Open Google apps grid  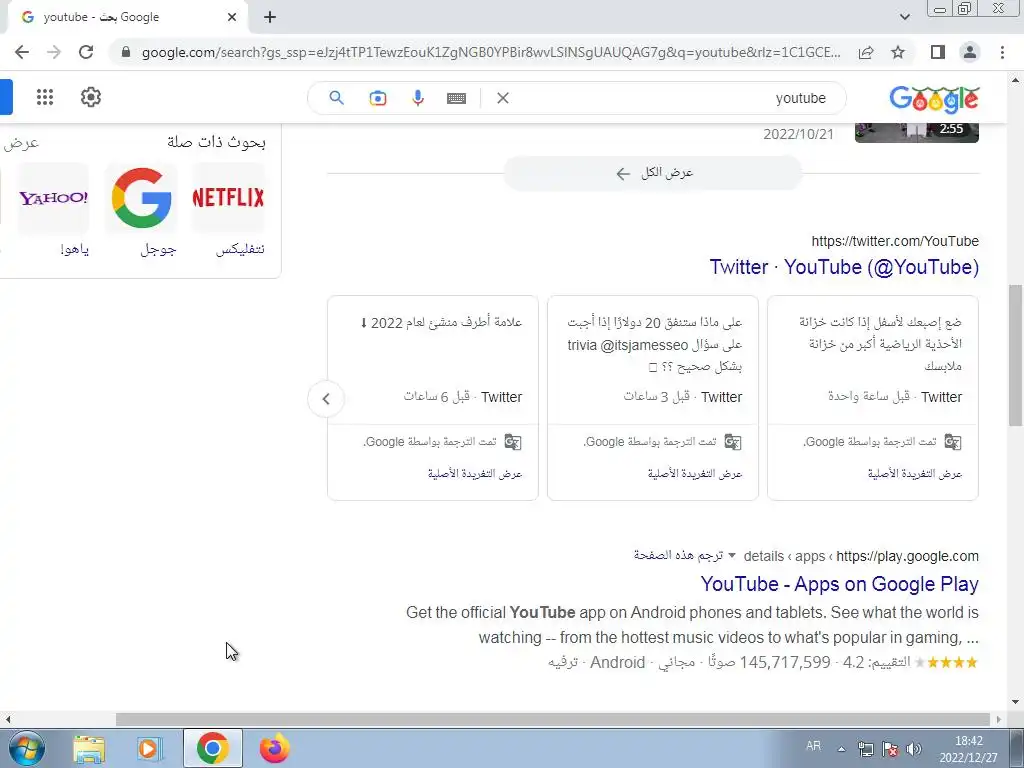tap(45, 97)
